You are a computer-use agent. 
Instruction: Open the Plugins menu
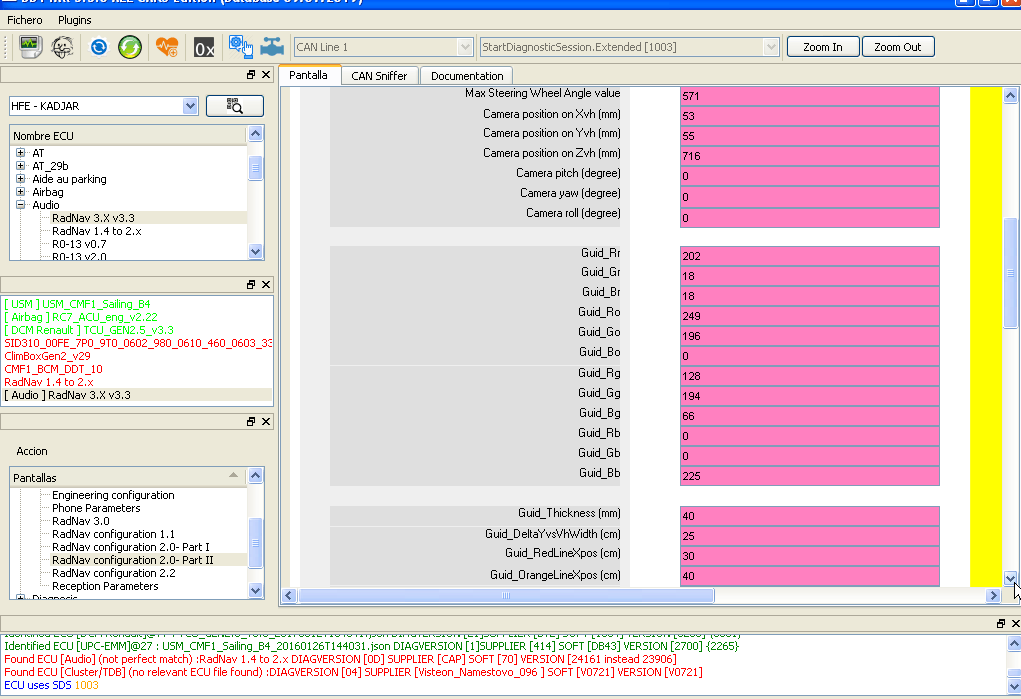pyautogui.click(x=75, y=20)
